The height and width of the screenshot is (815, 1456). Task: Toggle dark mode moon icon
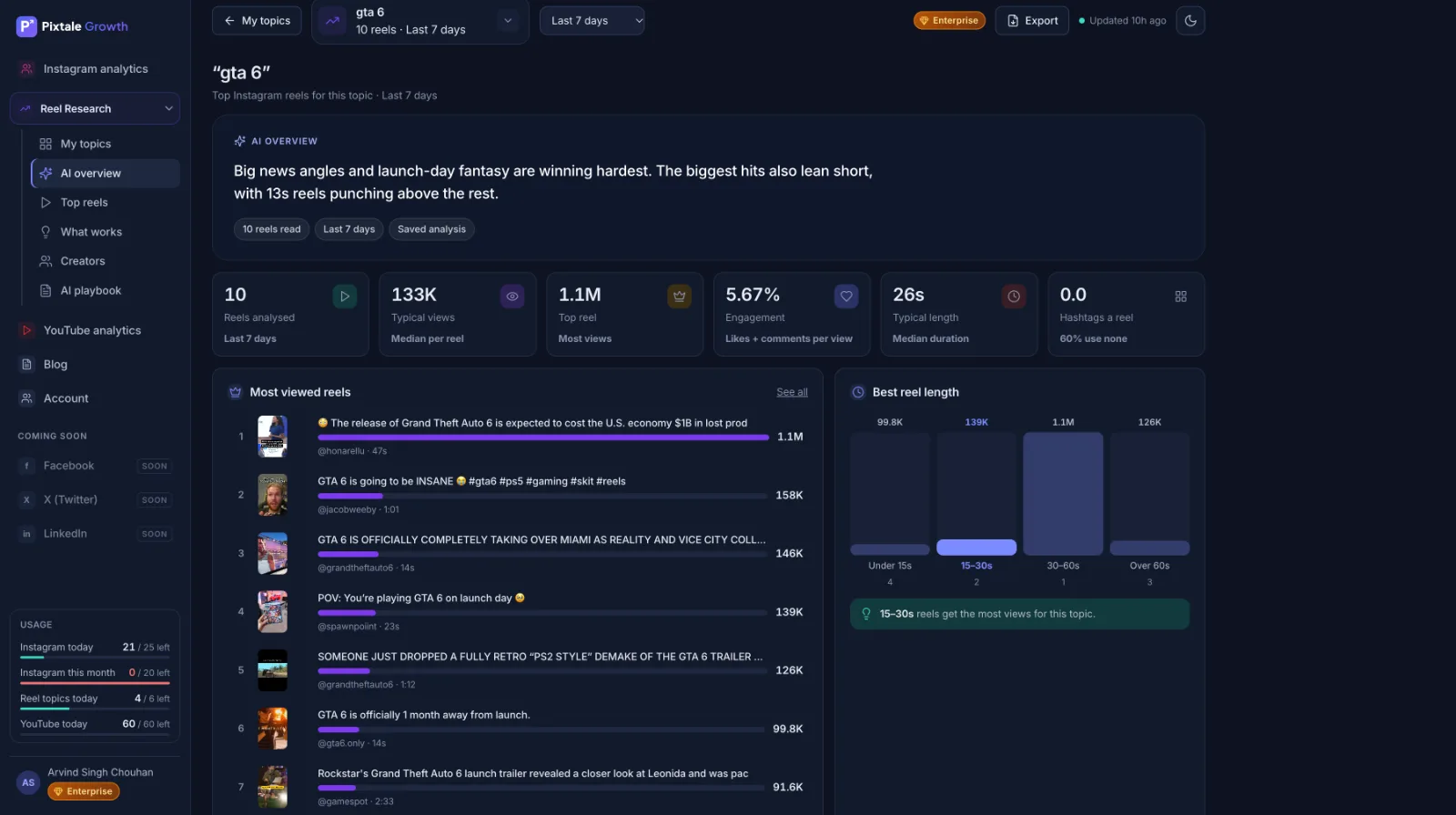[1190, 21]
